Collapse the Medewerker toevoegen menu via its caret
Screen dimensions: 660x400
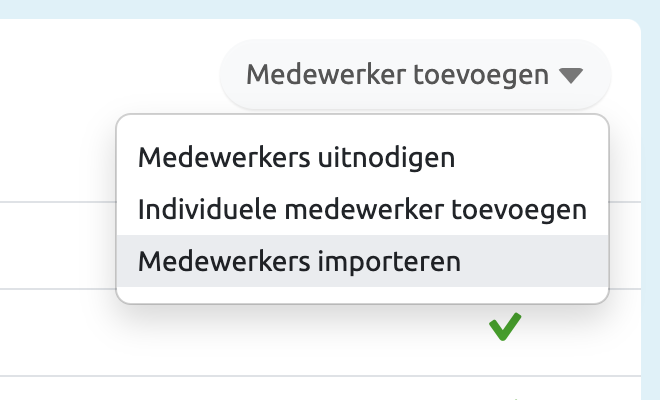(x=570, y=75)
